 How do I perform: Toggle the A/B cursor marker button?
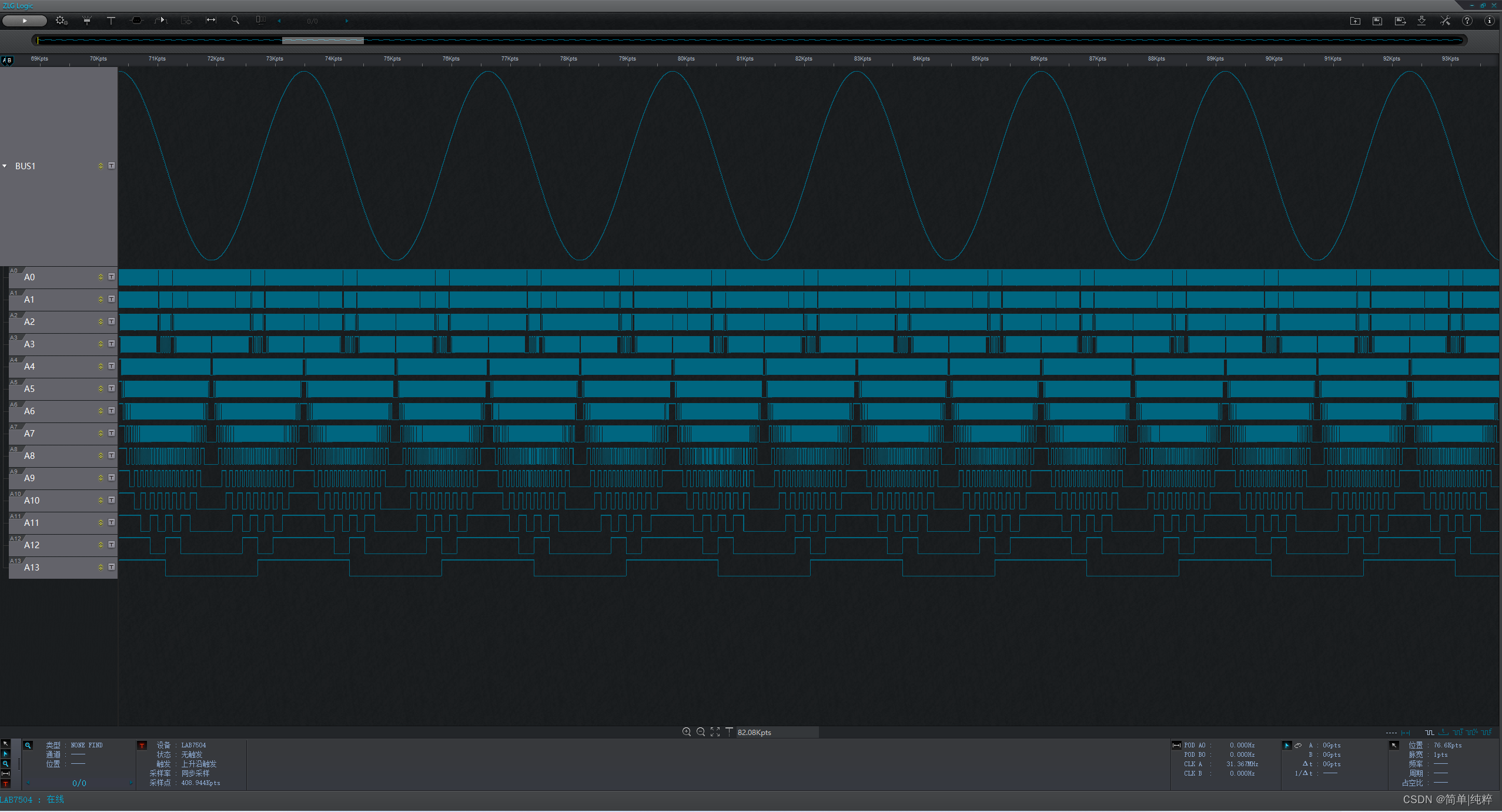[x=7, y=60]
